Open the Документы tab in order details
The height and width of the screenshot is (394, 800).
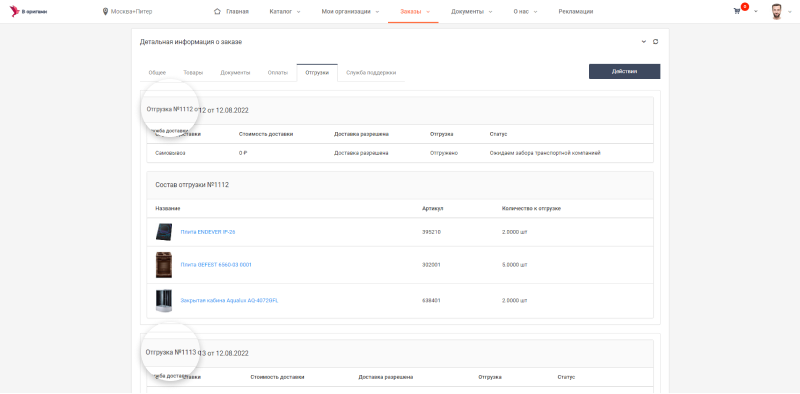(235, 72)
